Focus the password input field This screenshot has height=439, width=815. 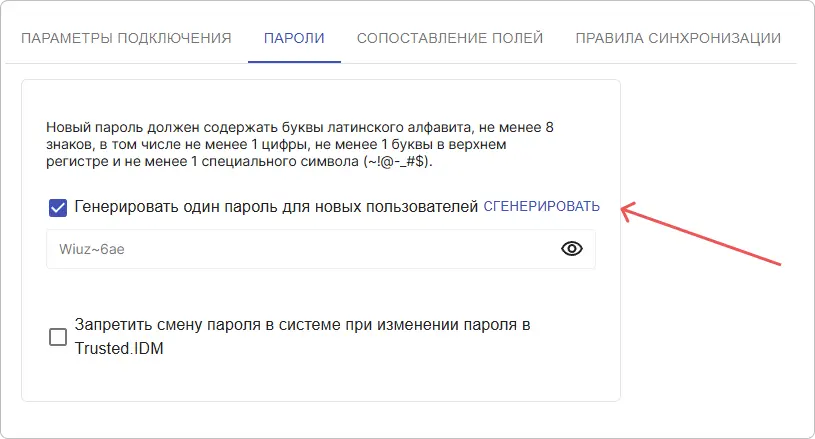click(x=300, y=250)
